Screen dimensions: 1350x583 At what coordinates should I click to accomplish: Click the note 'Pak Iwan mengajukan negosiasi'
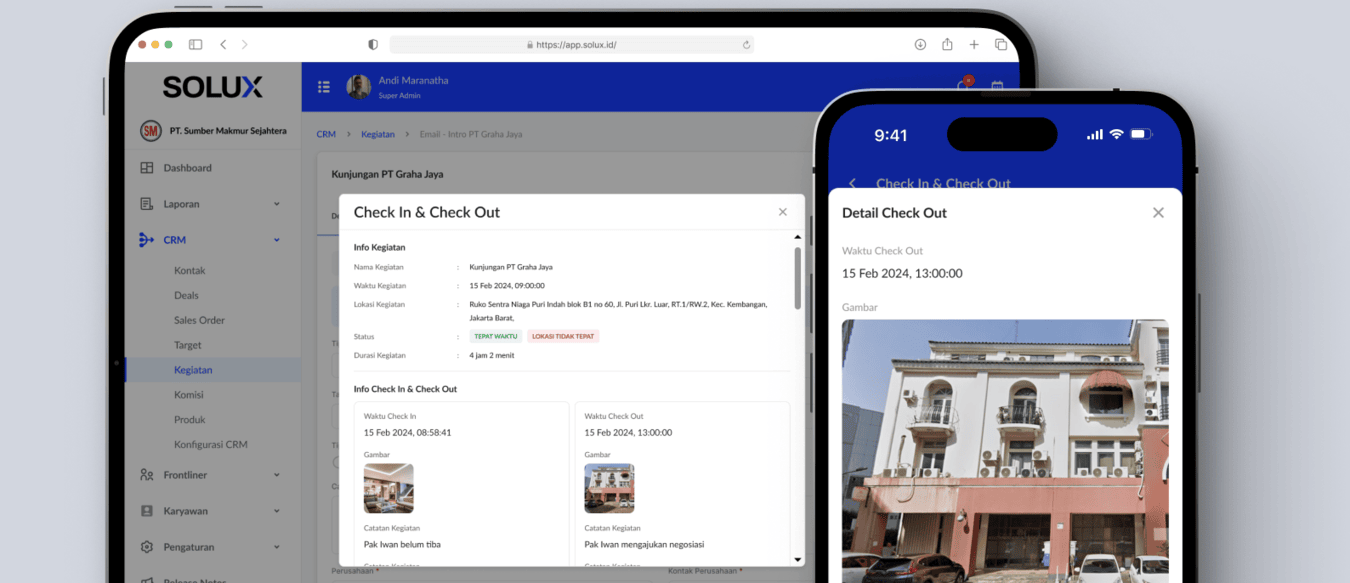644,545
